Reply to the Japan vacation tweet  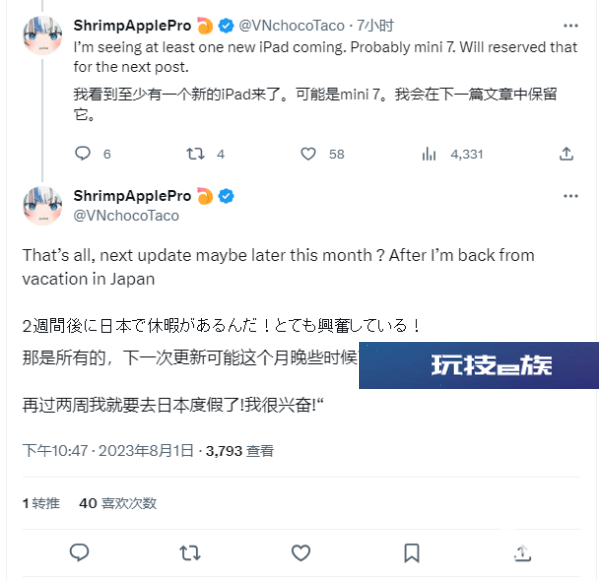(x=79, y=553)
